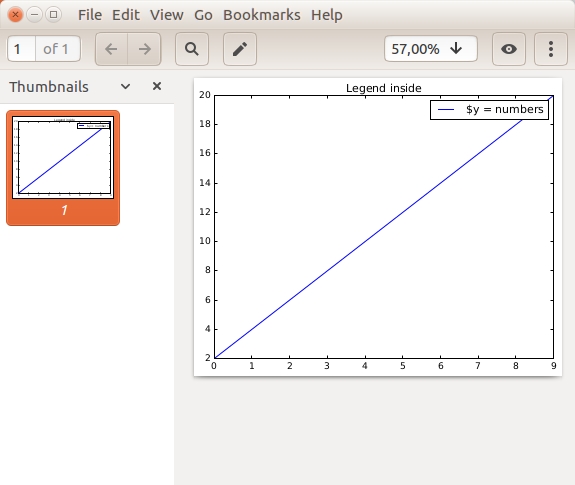Click the page number input field
Screen dimensions: 575x485
coord(21,49)
